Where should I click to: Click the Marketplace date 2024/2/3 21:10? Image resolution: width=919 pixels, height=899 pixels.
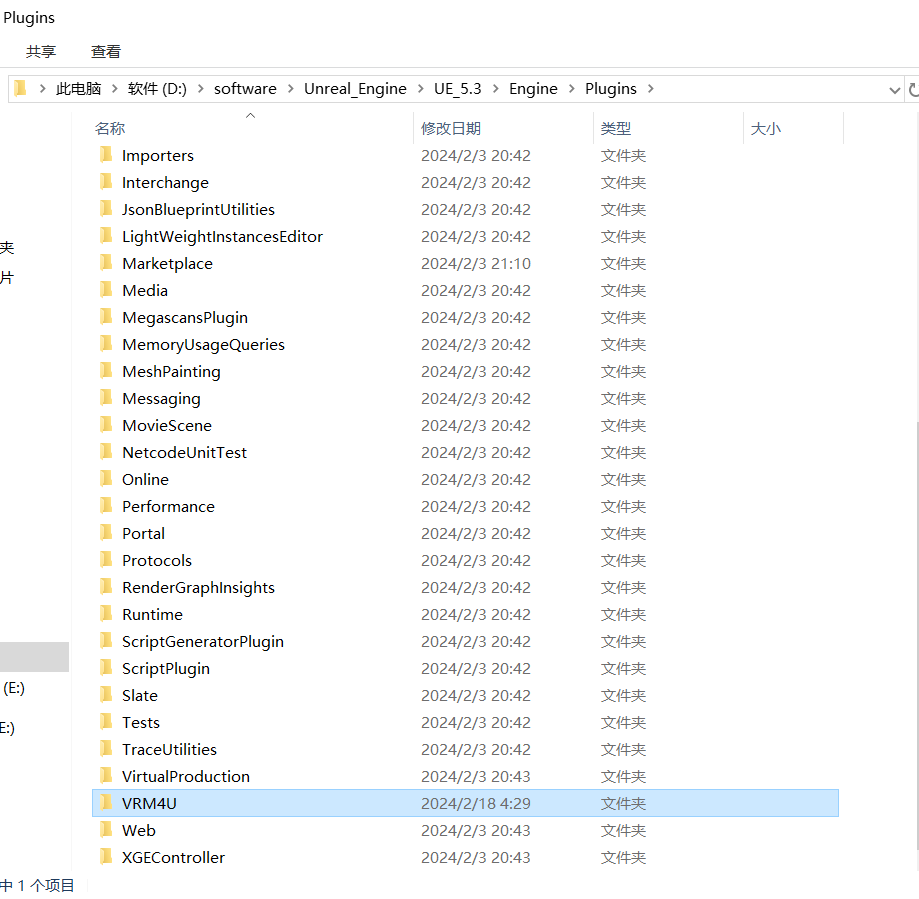(475, 263)
